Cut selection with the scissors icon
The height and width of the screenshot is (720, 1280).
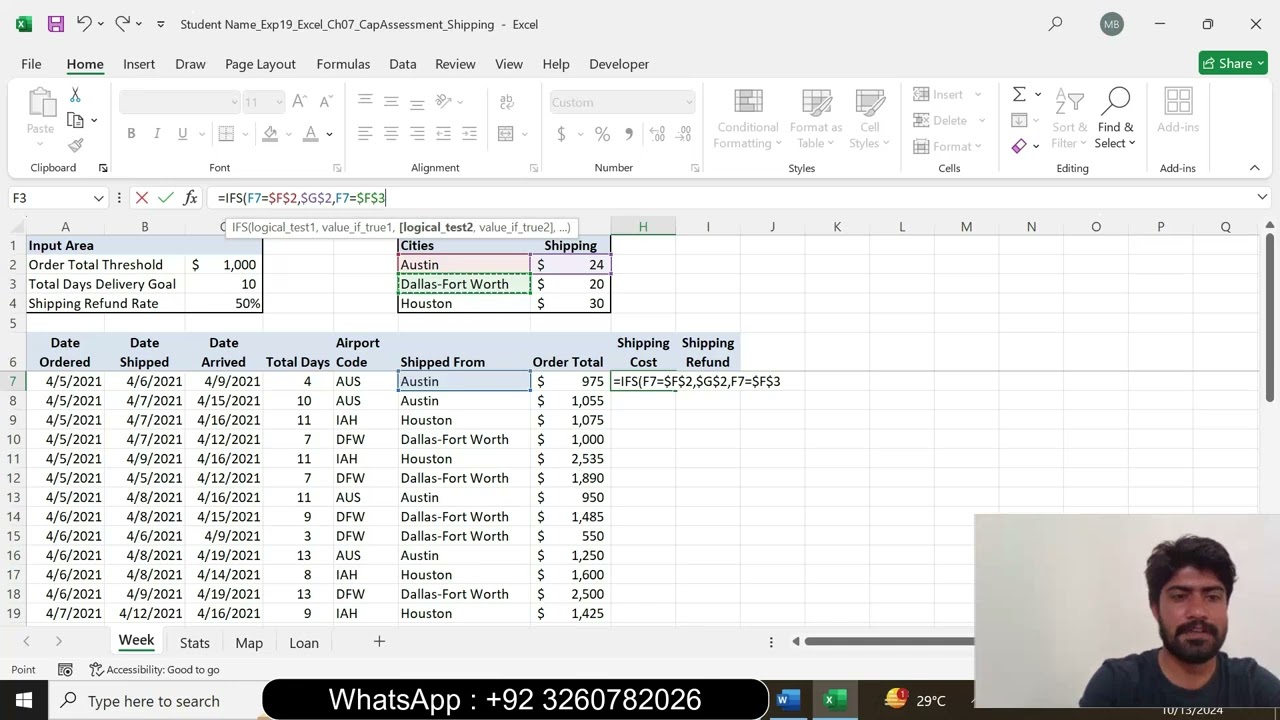click(75, 95)
